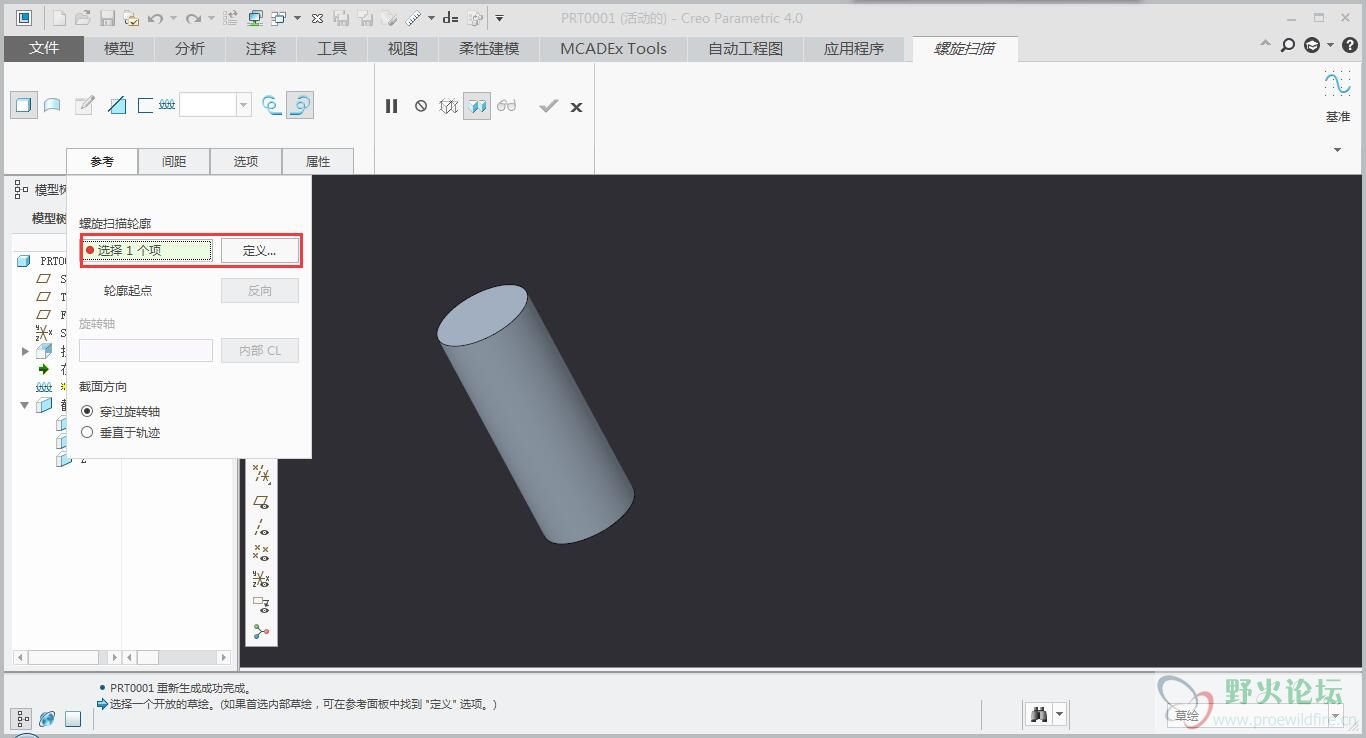Select the surface sweep option icon
This screenshot has width=1366, height=738.
tap(53, 105)
